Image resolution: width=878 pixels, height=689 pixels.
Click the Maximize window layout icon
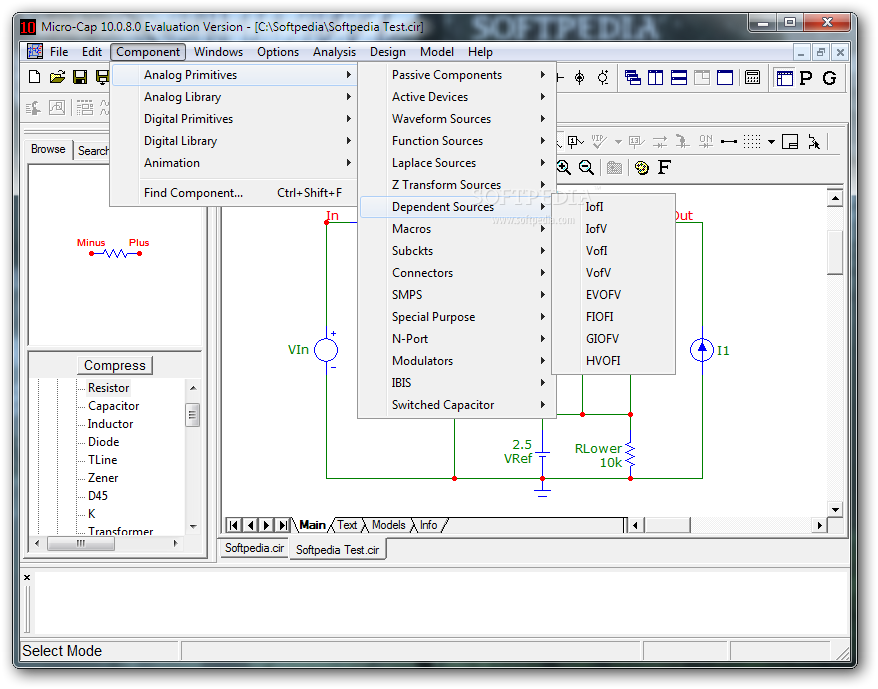point(725,77)
